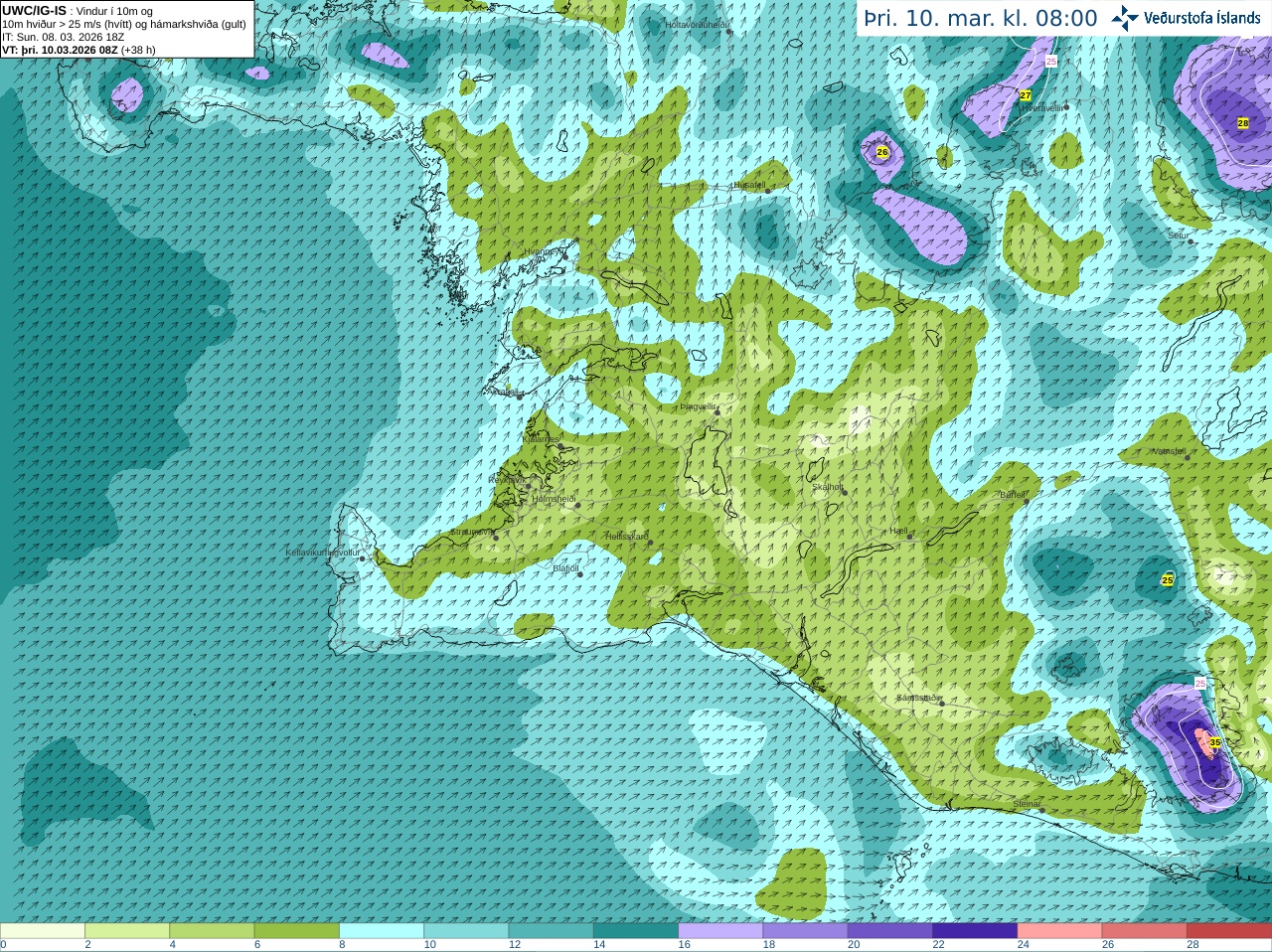
Task: Click the 14–16 m/s dark teal legend swatch
Action: point(636,931)
